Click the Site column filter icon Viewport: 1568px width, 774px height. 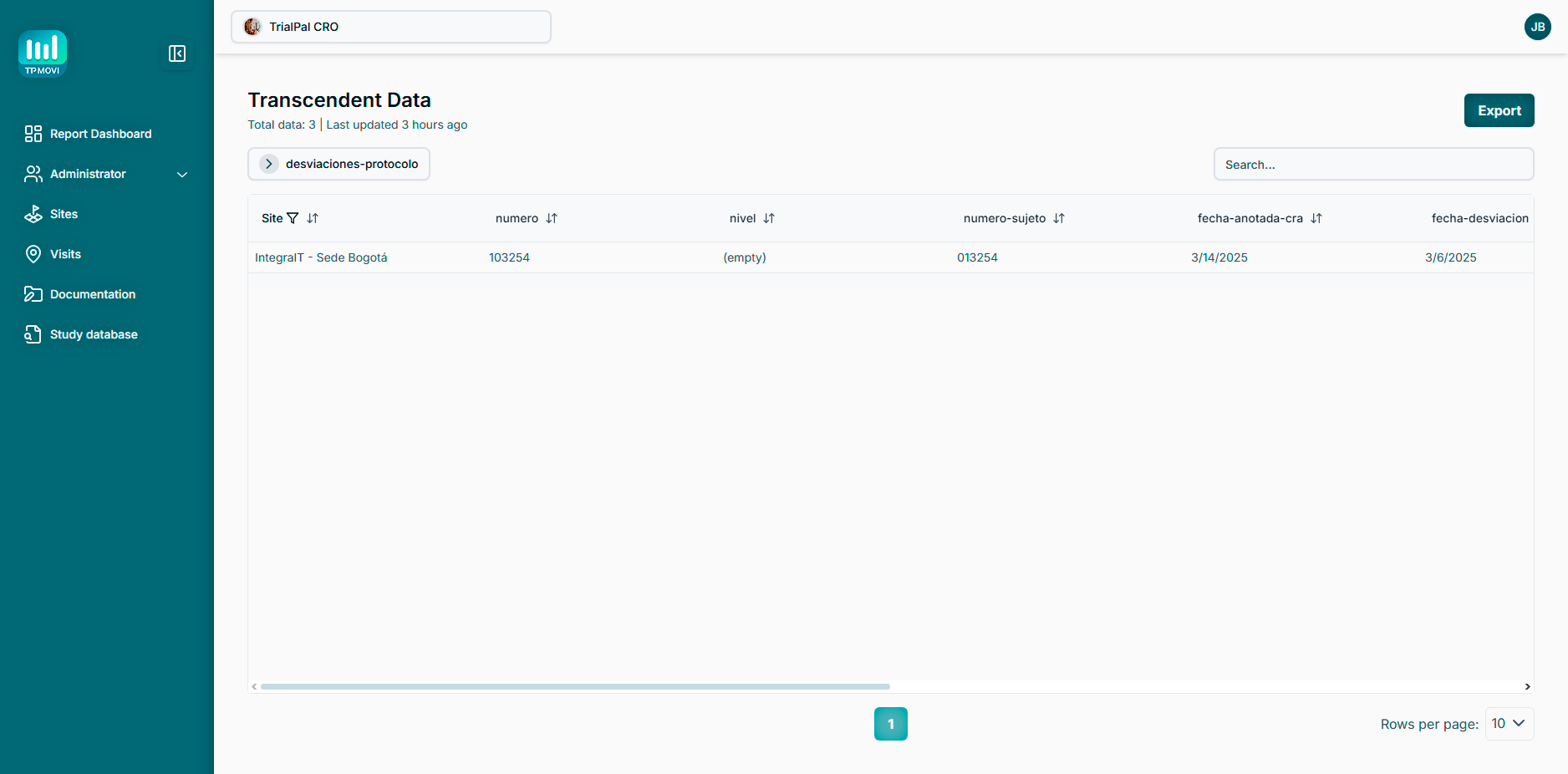click(293, 218)
